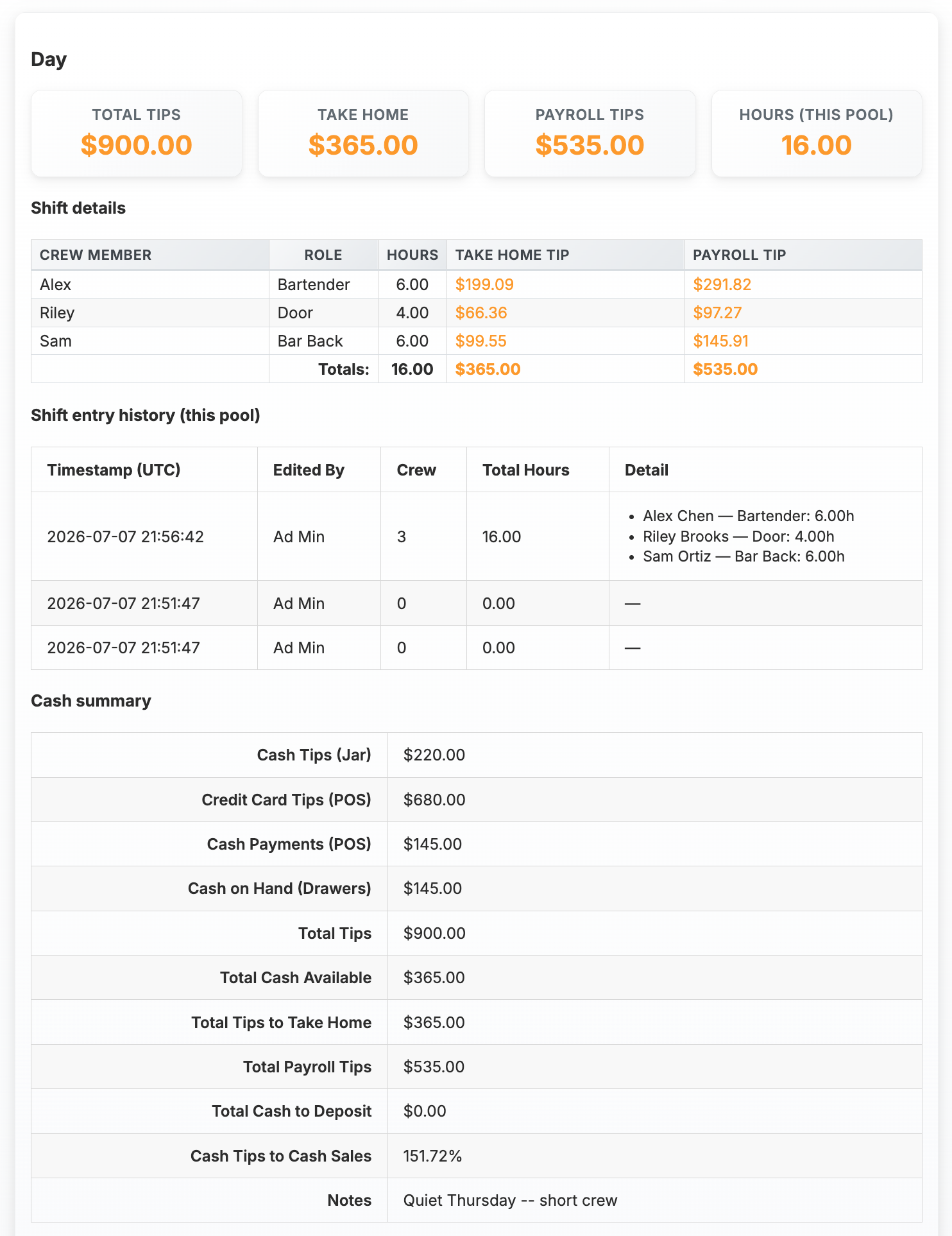The image size is (952, 1236).
Task: Click the Cash Payments (POS) label
Action: pyautogui.click(x=289, y=844)
